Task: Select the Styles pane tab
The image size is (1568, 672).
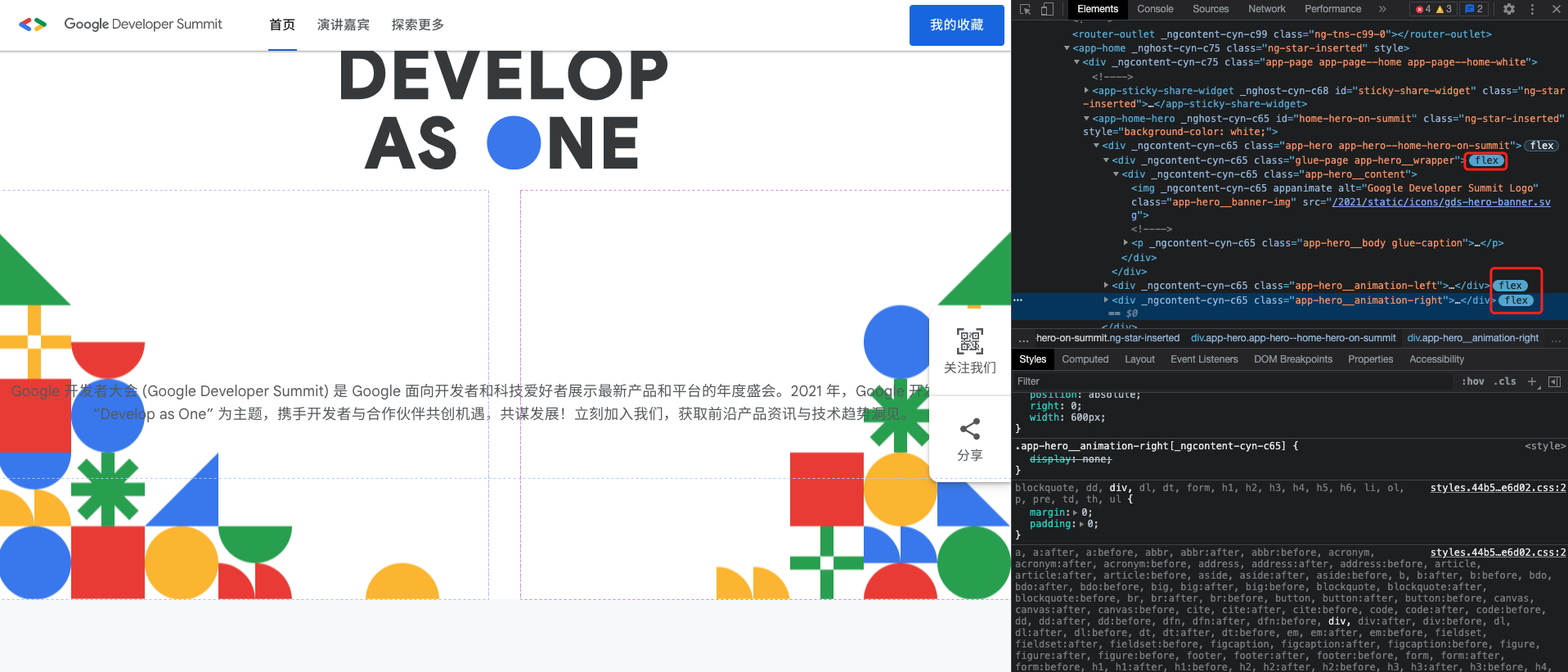Action: [x=1032, y=359]
